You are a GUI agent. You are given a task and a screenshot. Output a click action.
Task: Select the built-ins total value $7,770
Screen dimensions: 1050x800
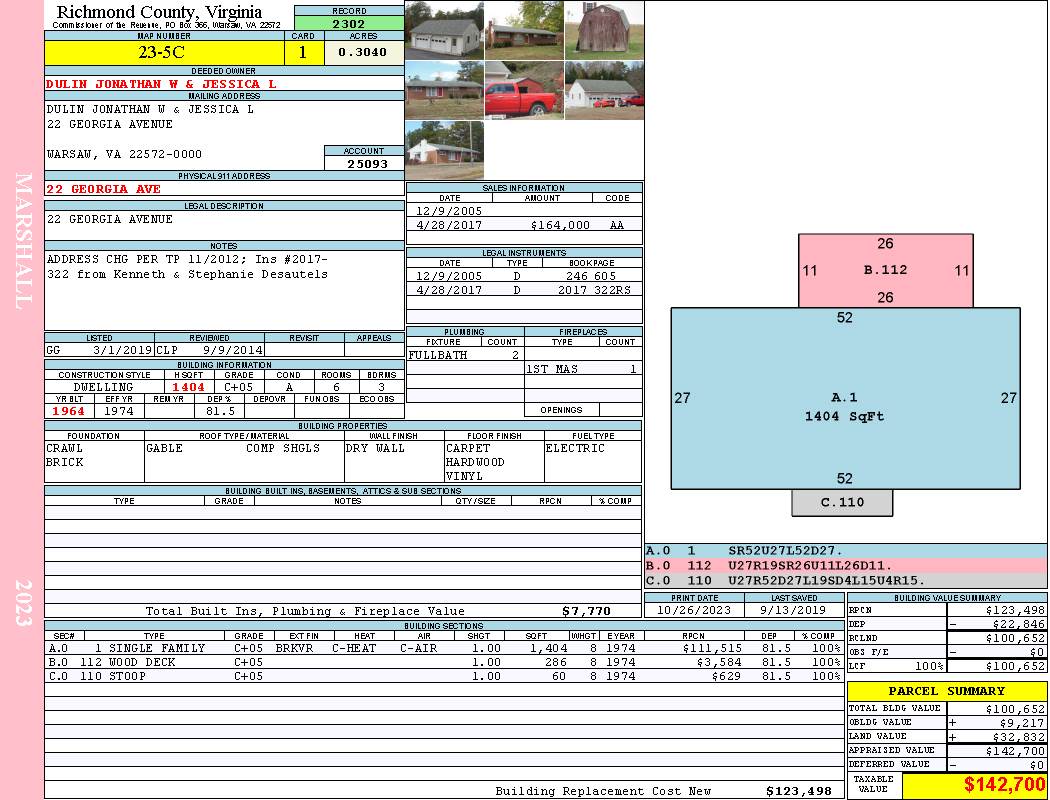tap(587, 611)
